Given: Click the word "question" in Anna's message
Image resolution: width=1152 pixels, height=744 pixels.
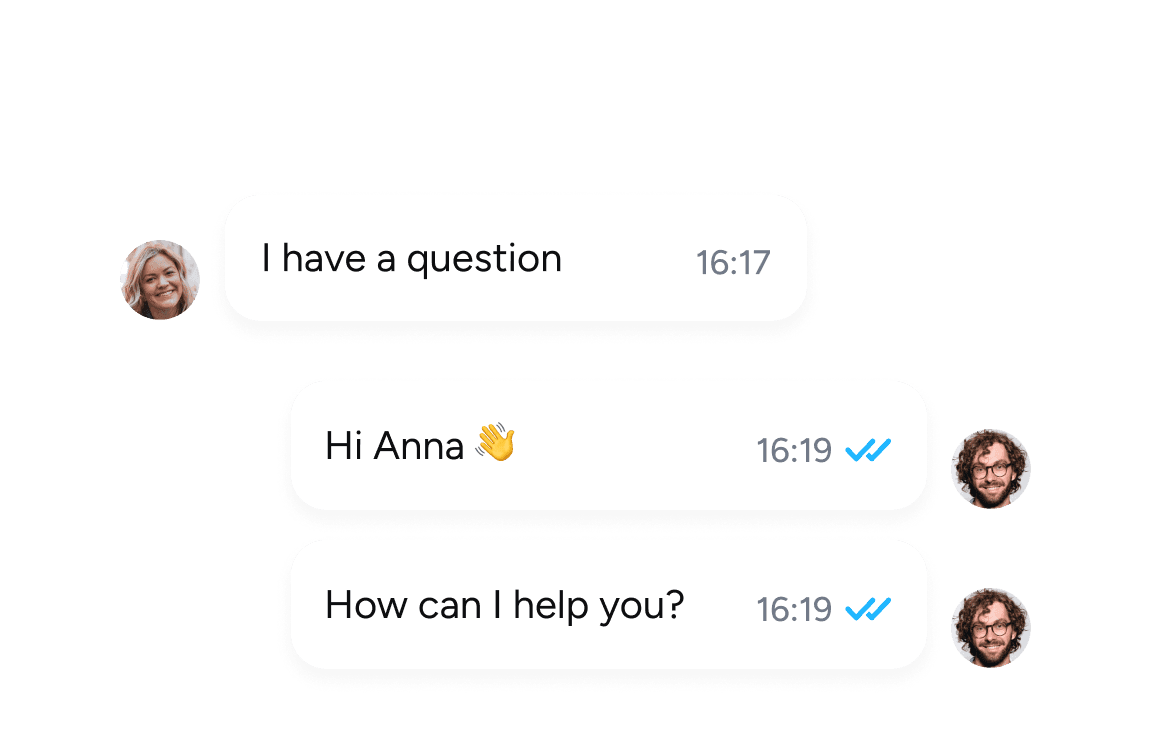Looking at the screenshot, I should click(x=484, y=260).
